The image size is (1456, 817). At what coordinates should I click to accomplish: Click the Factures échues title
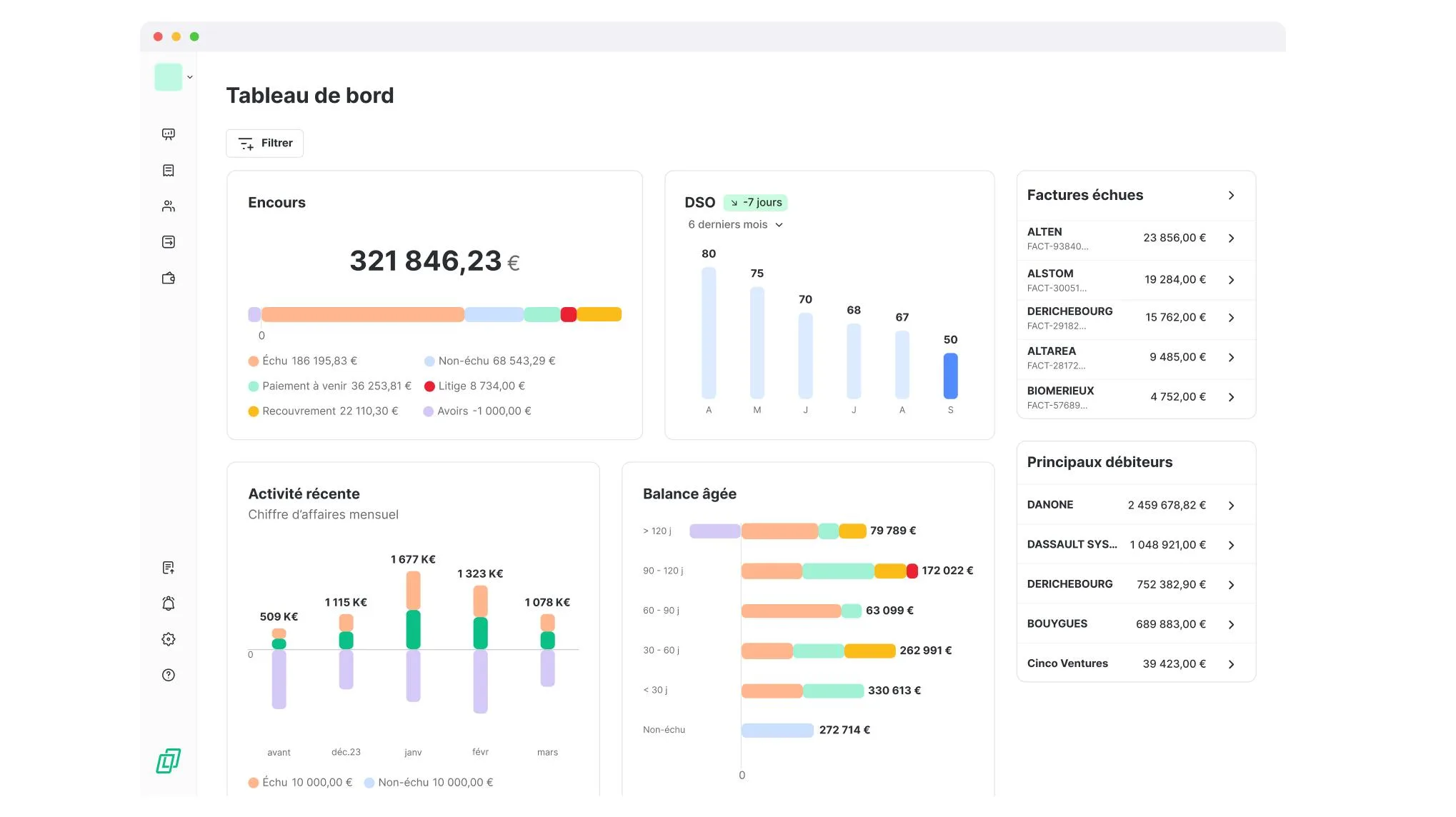(1084, 196)
